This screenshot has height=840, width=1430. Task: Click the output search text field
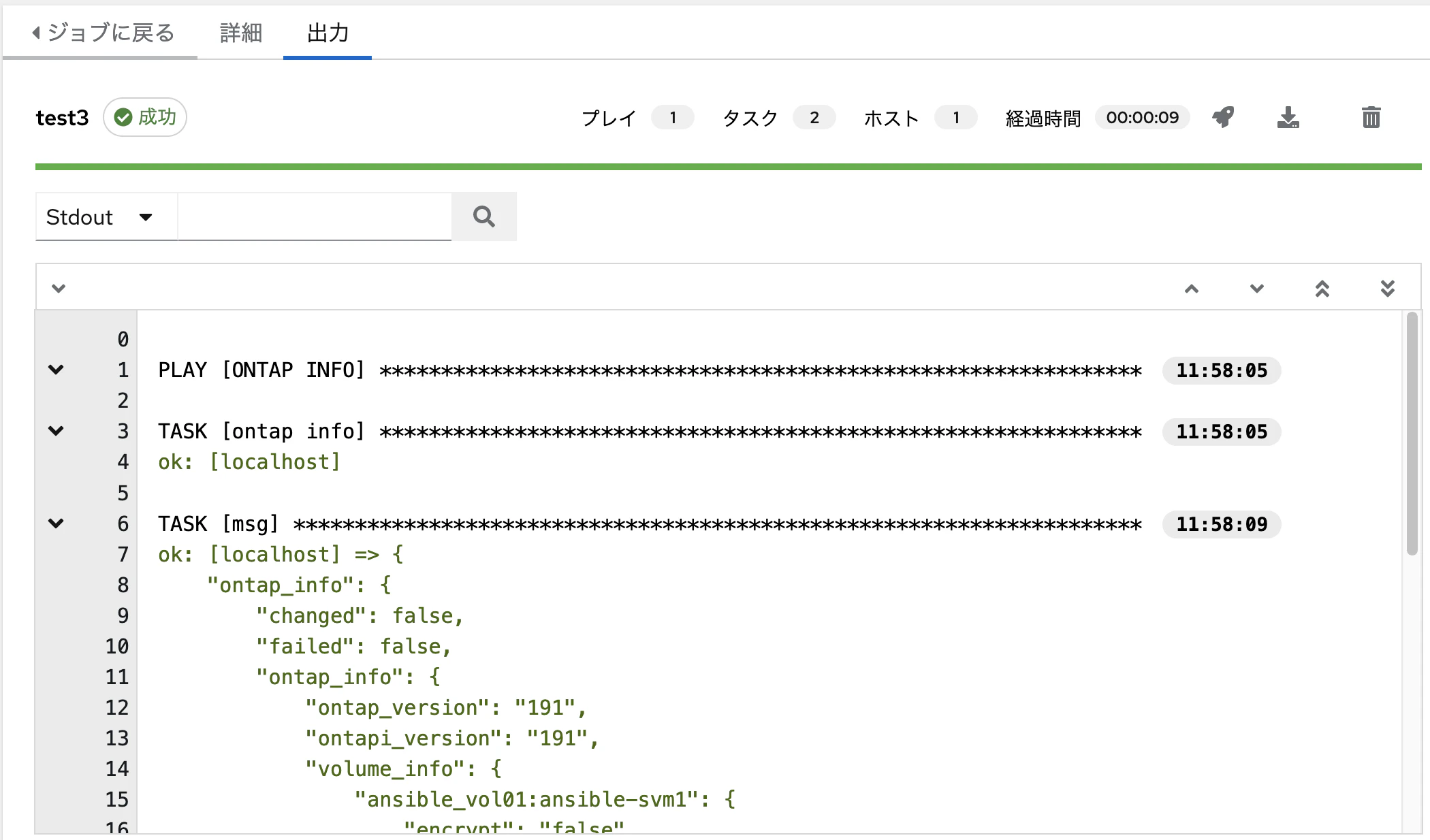(x=314, y=216)
